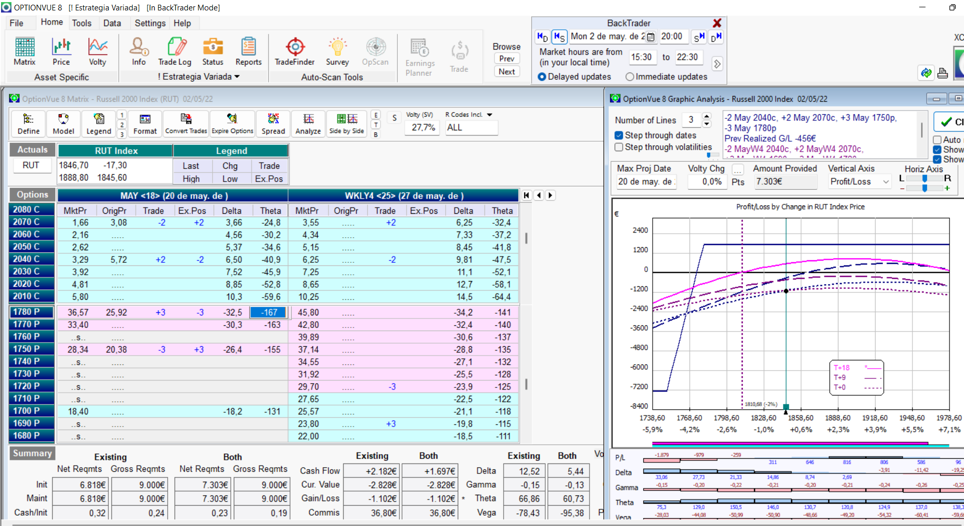Open the Price chart tool
964x526 pixels.
[61, 51]
